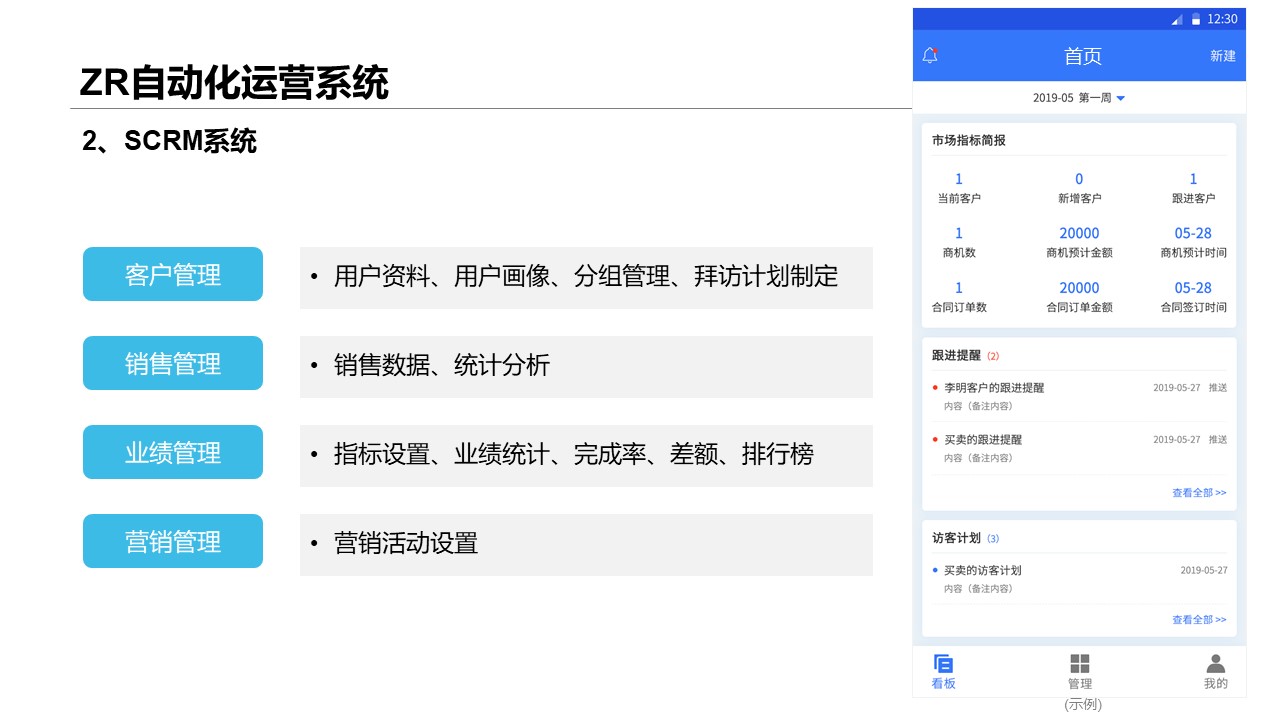The height and width of the screenshot is (720, 1280).
Task: Tap the signal strength icon in status bar
Action: (x=1176, y=19)
